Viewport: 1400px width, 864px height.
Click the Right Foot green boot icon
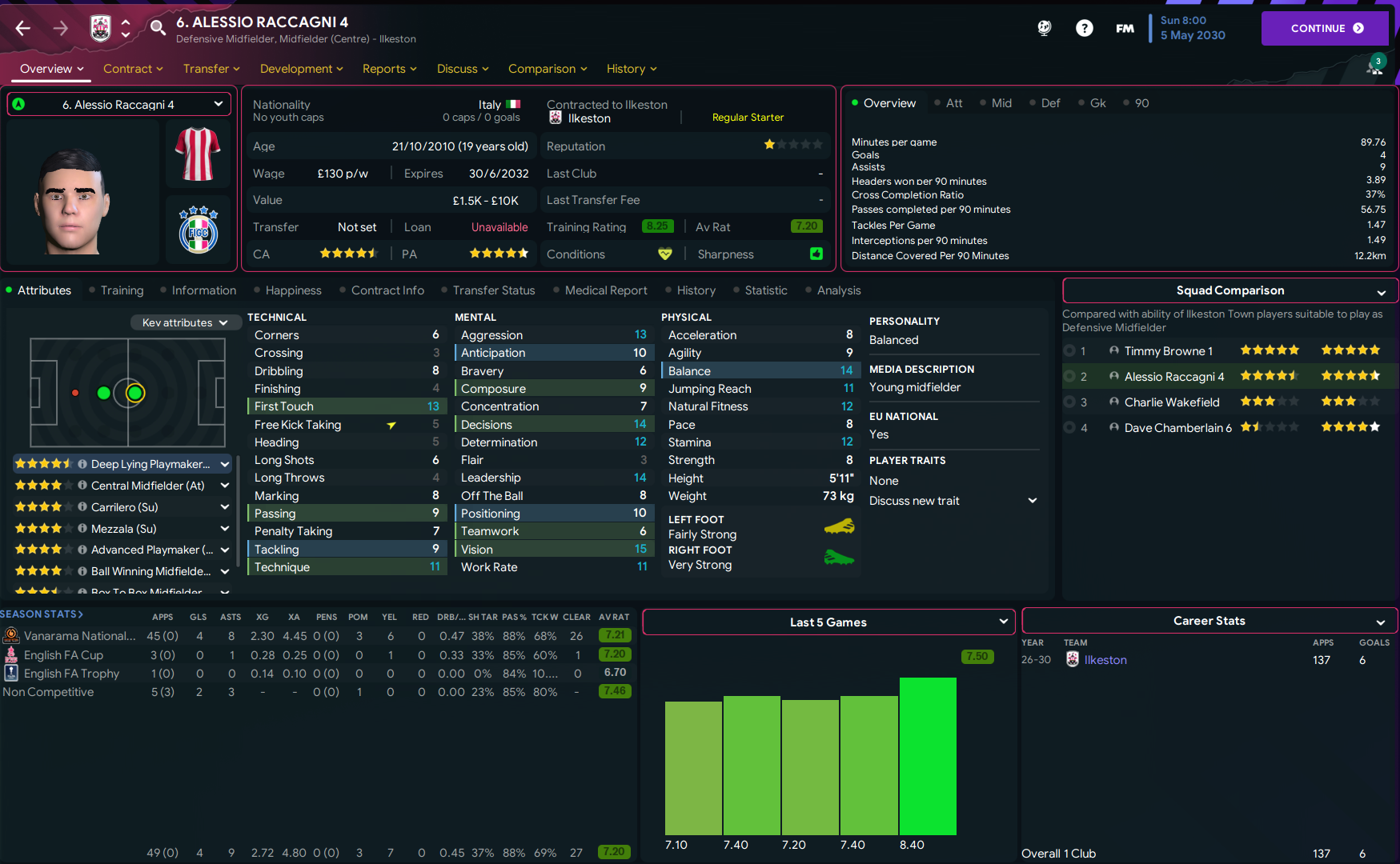pyautogui.click(x=839, y=557)
